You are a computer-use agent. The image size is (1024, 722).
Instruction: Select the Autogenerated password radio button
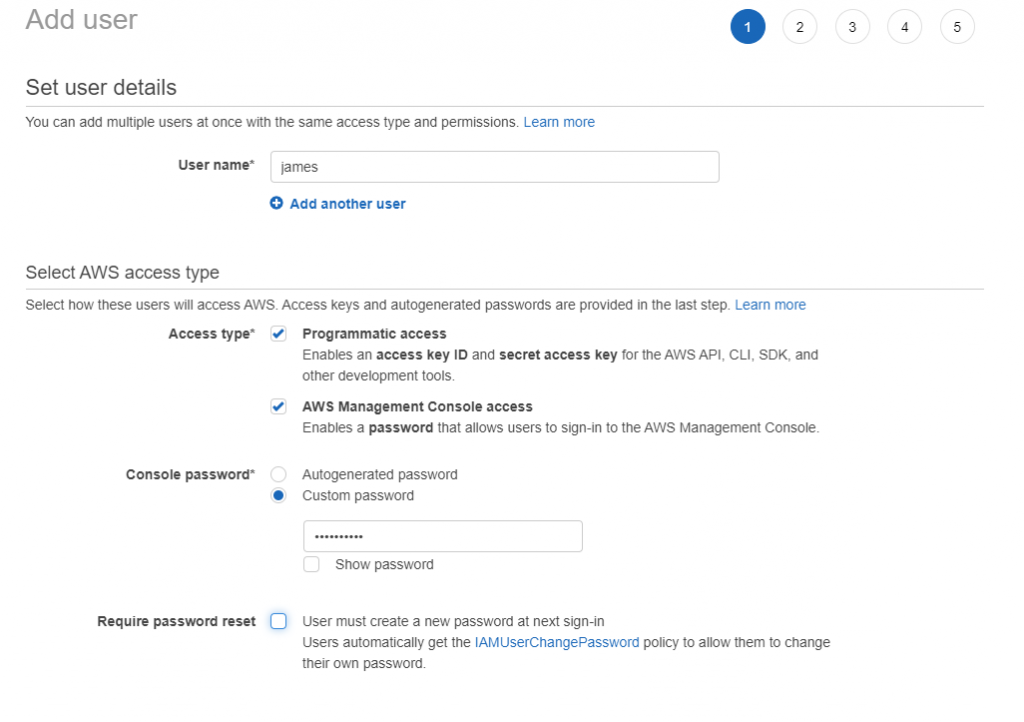click(x=278, y=474)
